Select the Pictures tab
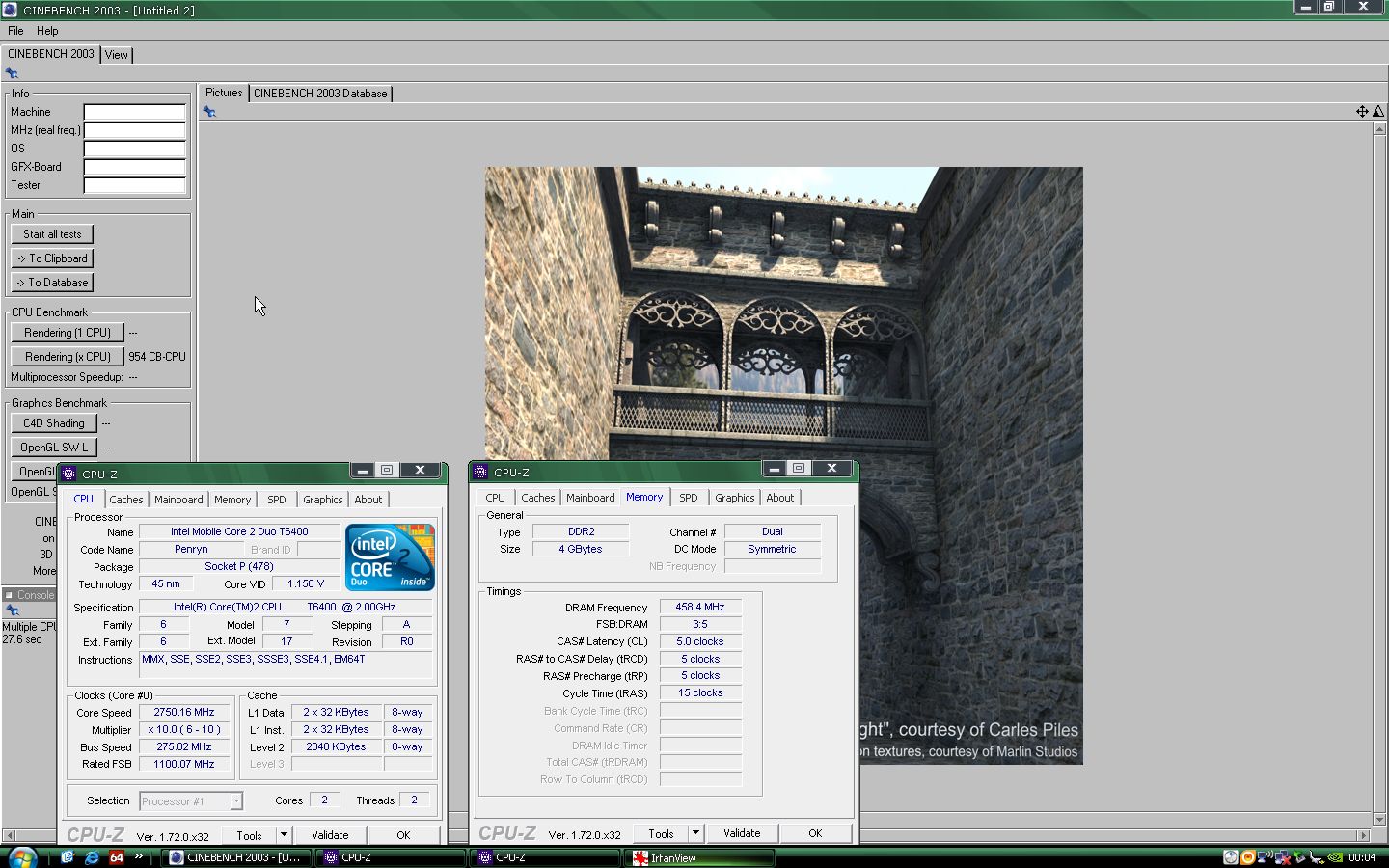The width and height of the screenshot is (1389, 868). click(224, 93)
